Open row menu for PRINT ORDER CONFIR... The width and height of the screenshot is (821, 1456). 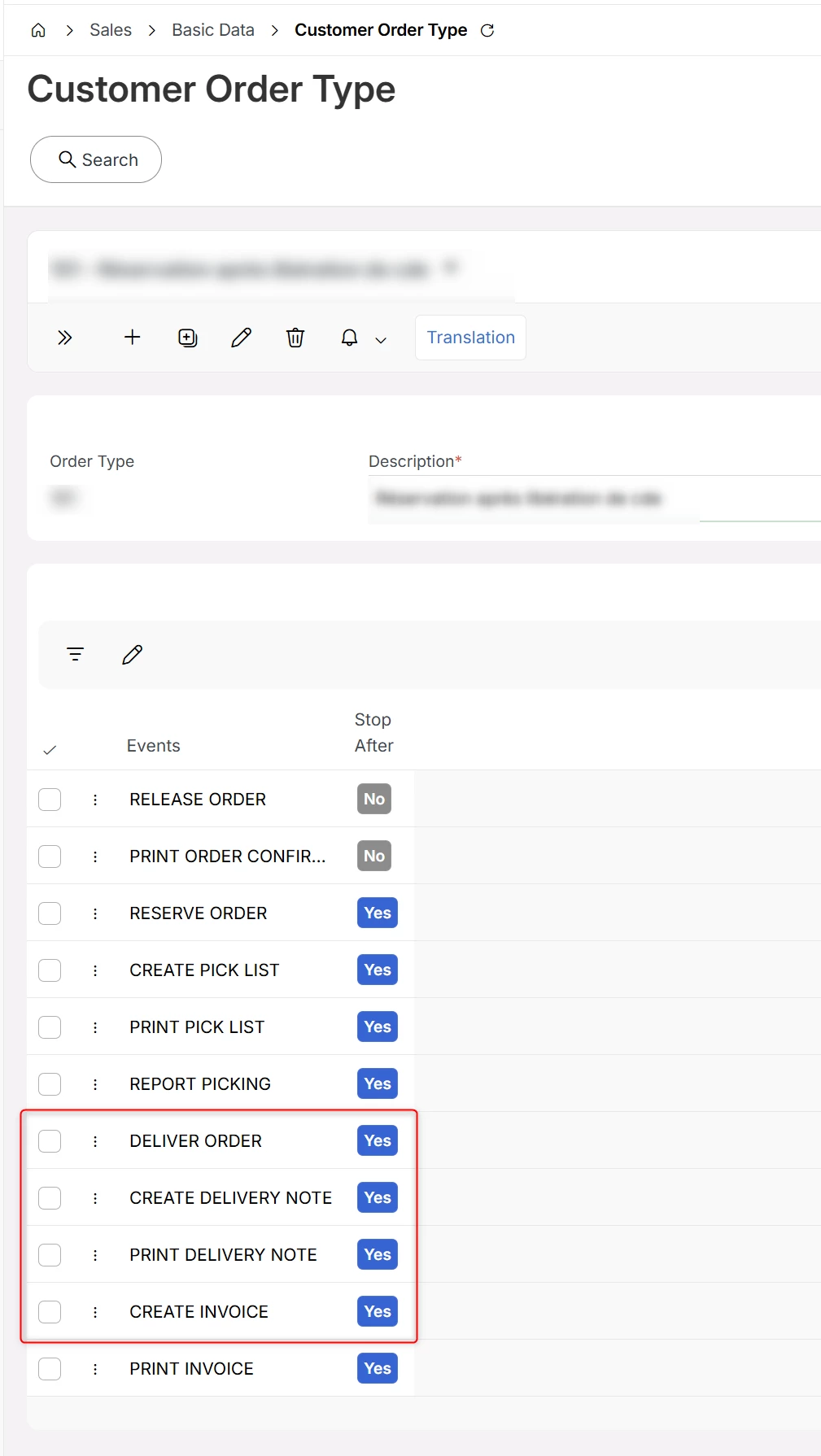pyautogui.click(x=95, y=857)
